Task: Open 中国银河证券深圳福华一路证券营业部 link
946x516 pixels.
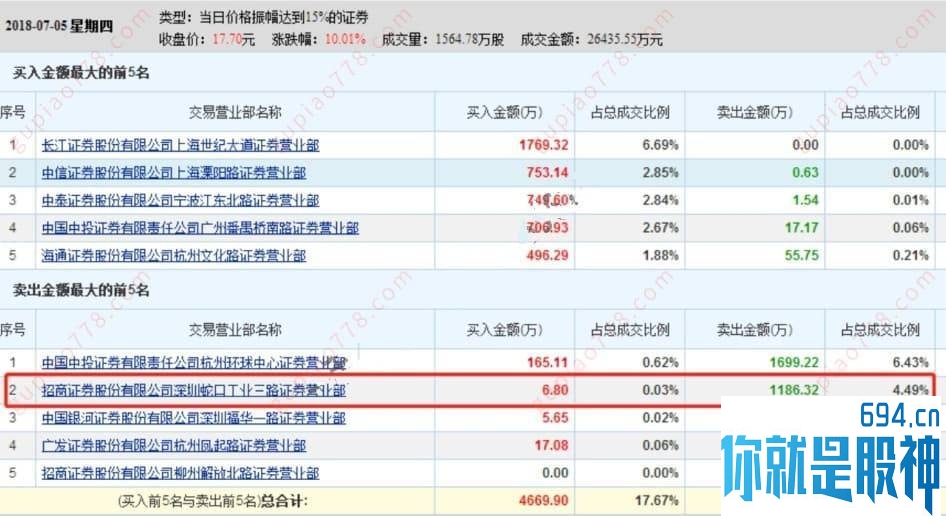Action: pyautogui.click(x=194, y=418)
